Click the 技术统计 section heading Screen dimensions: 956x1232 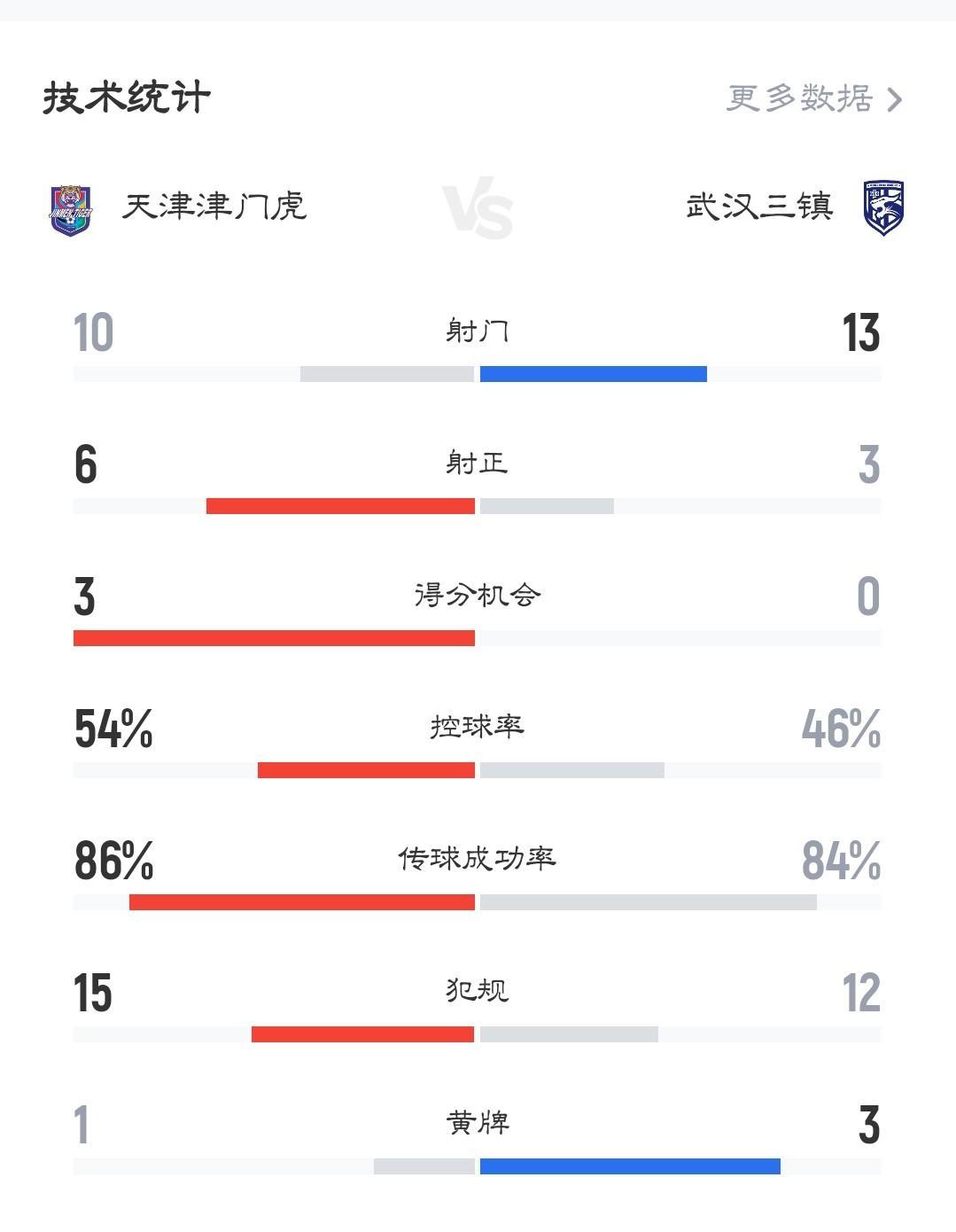127,97
